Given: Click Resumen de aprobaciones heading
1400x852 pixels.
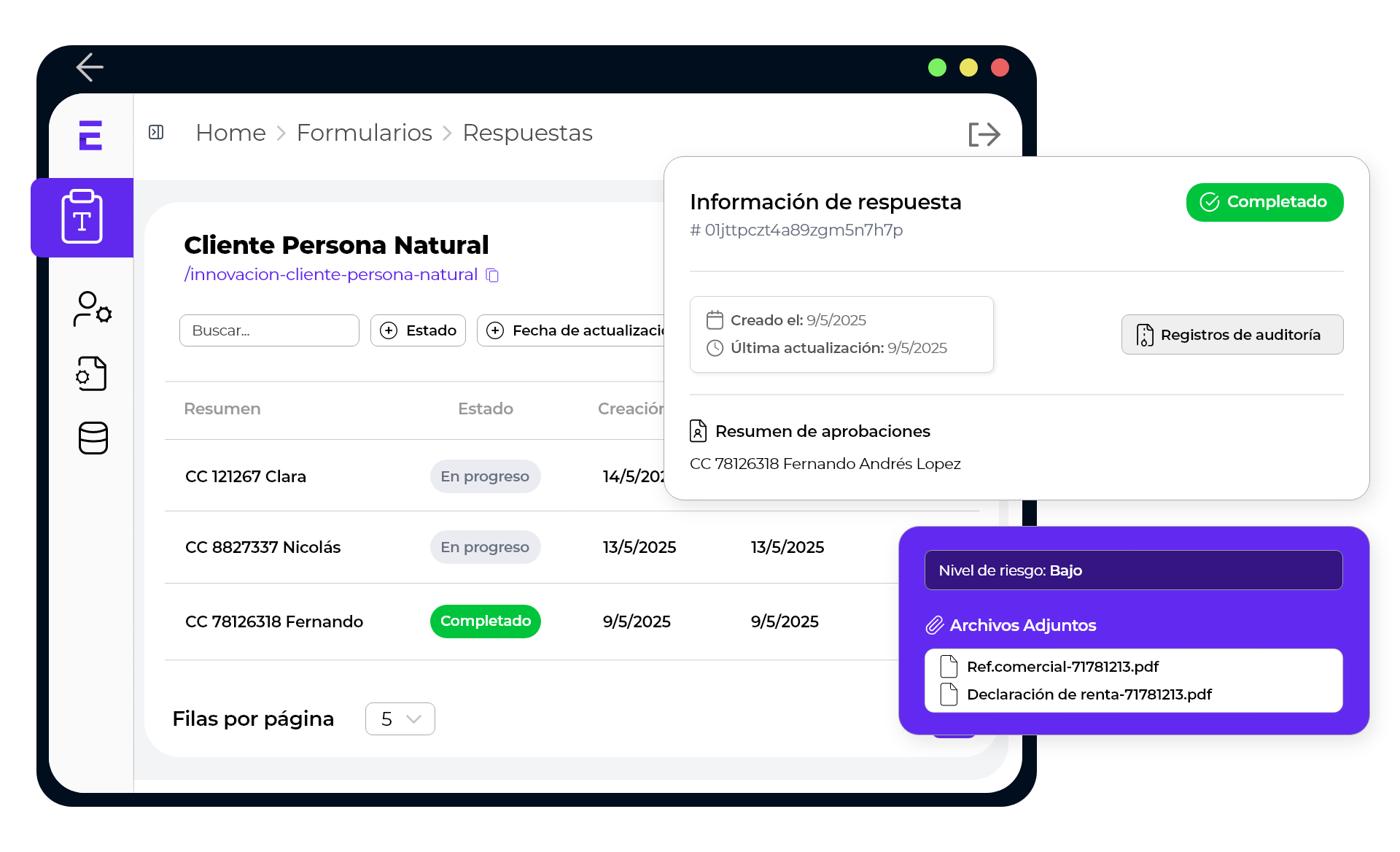Looking at the screenshot, I should coord(822,431).
